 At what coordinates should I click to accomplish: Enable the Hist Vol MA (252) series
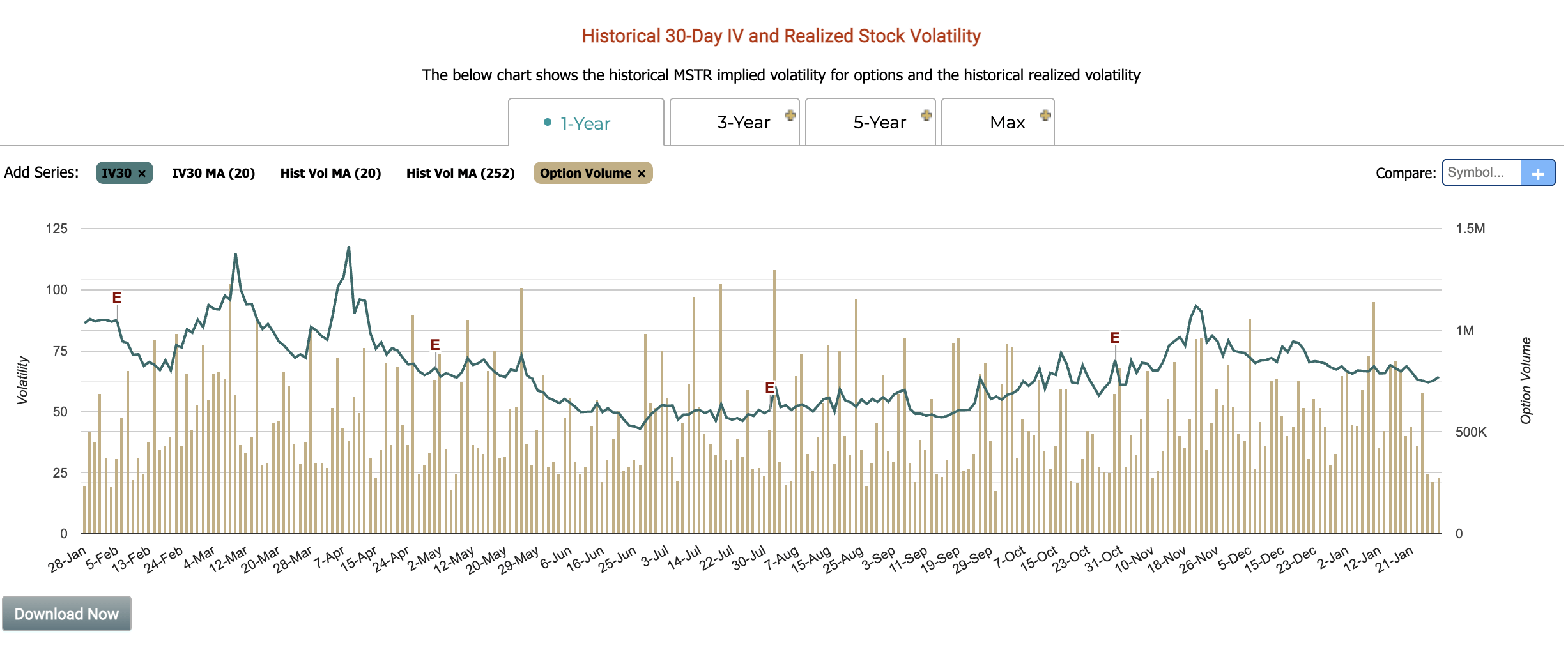coord(460,173)
